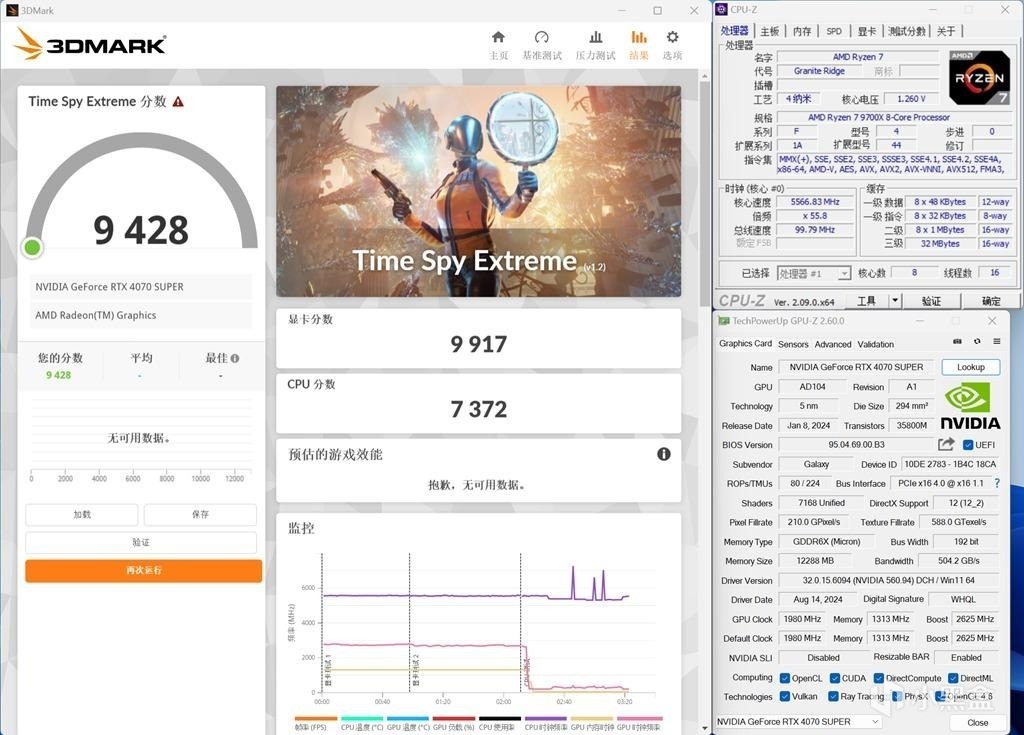
Task: Open the SPD tab in CPU-Z
Action: pos(834,31)
